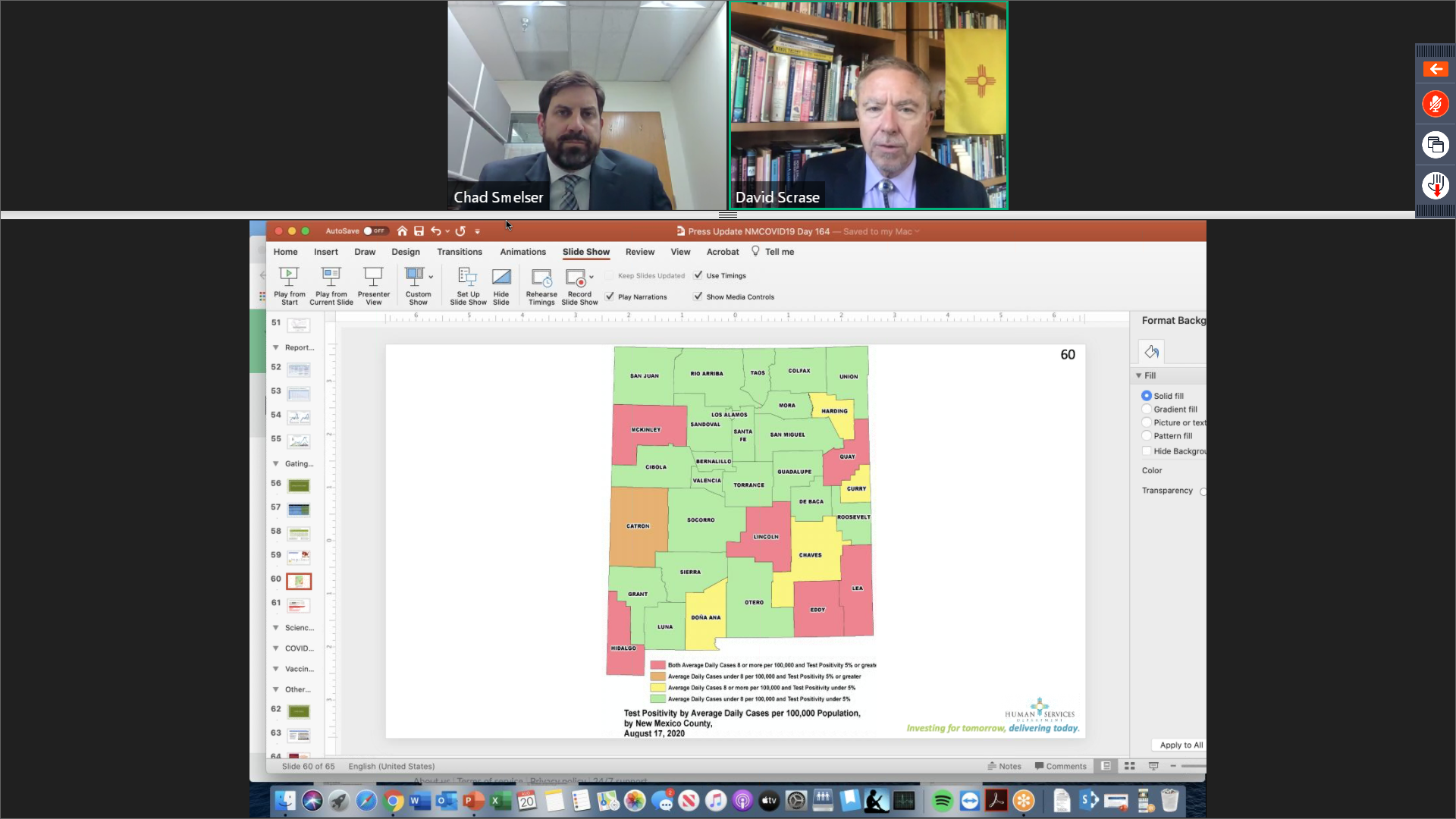Click Rehearse Timings
Screen dimensions: 1456x819
coord(541,285)
